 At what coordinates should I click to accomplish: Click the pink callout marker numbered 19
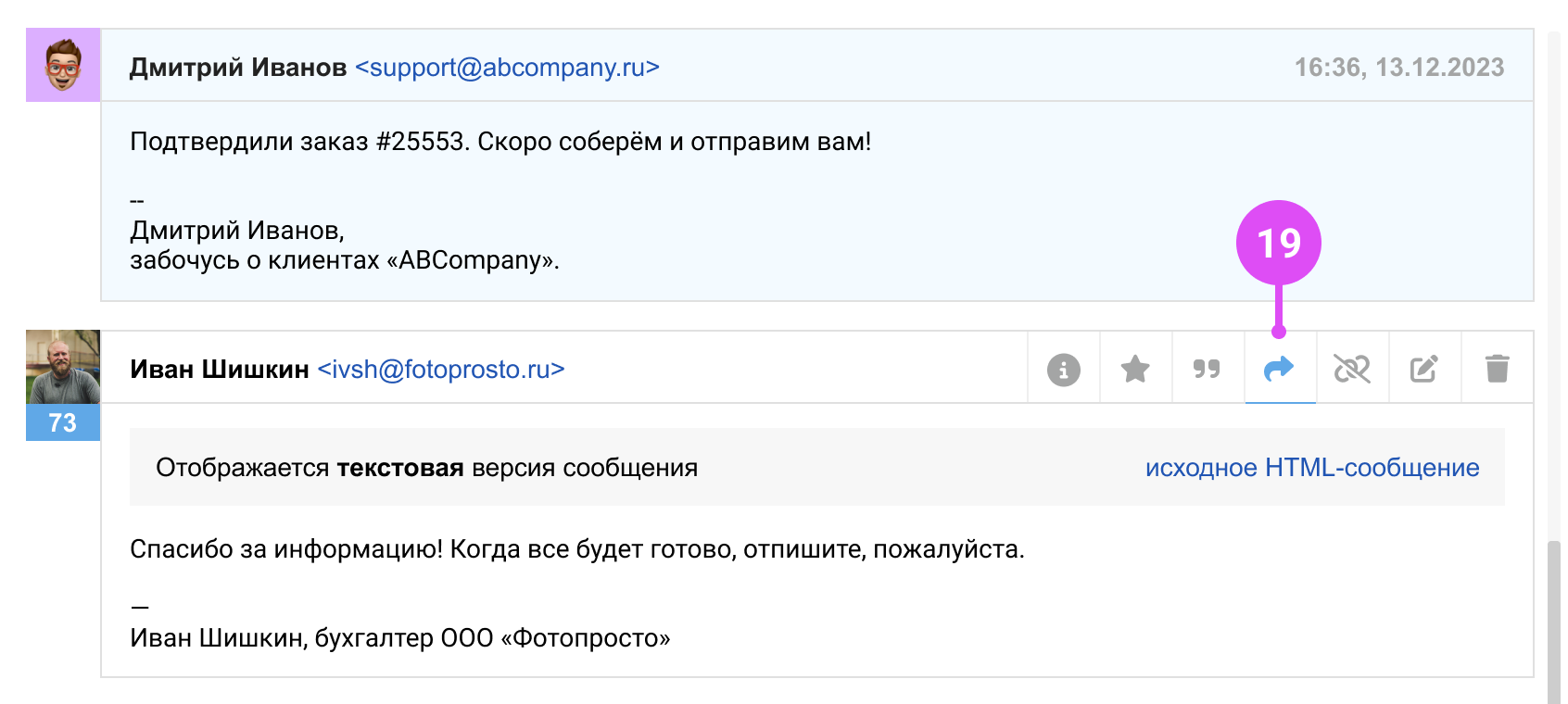[1278, 243]
